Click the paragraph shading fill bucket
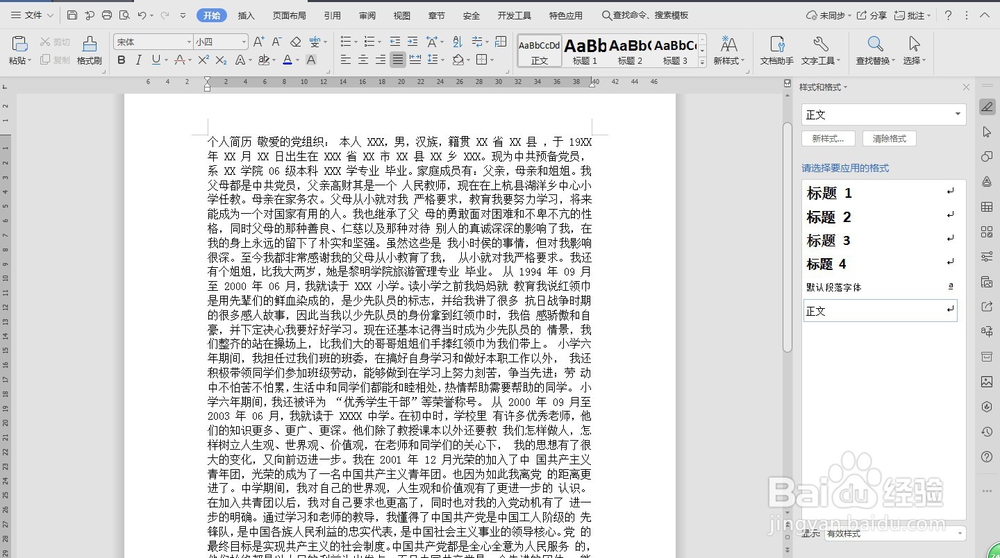This screenshot has height=558, width=1000. coord(458,60)
